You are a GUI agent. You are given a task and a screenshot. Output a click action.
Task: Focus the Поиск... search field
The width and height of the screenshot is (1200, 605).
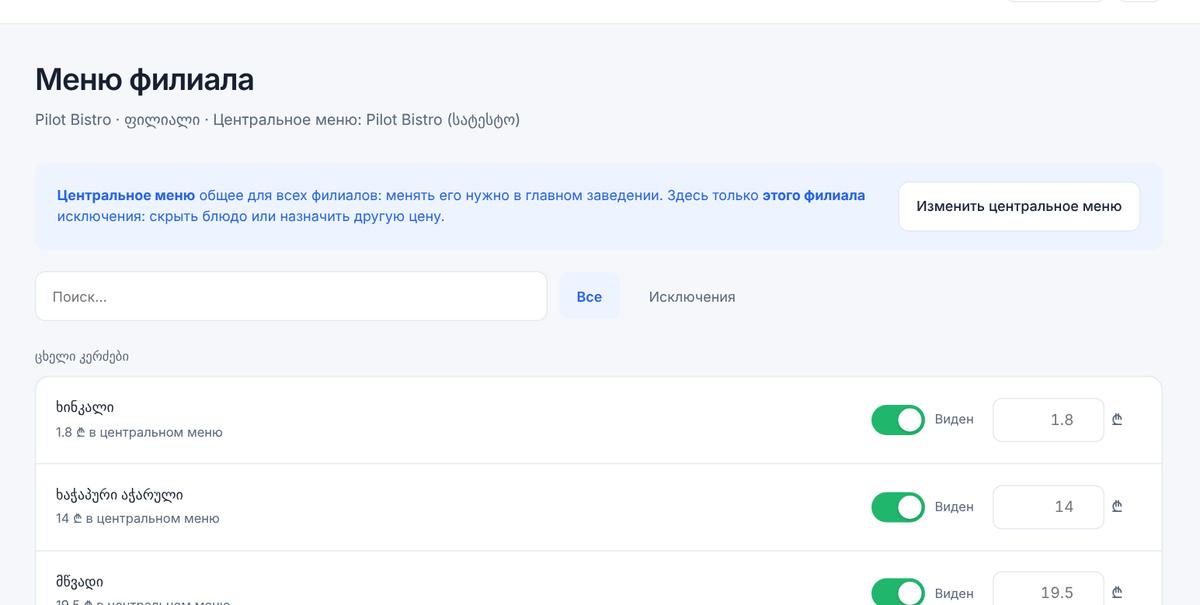click(291, 296)
